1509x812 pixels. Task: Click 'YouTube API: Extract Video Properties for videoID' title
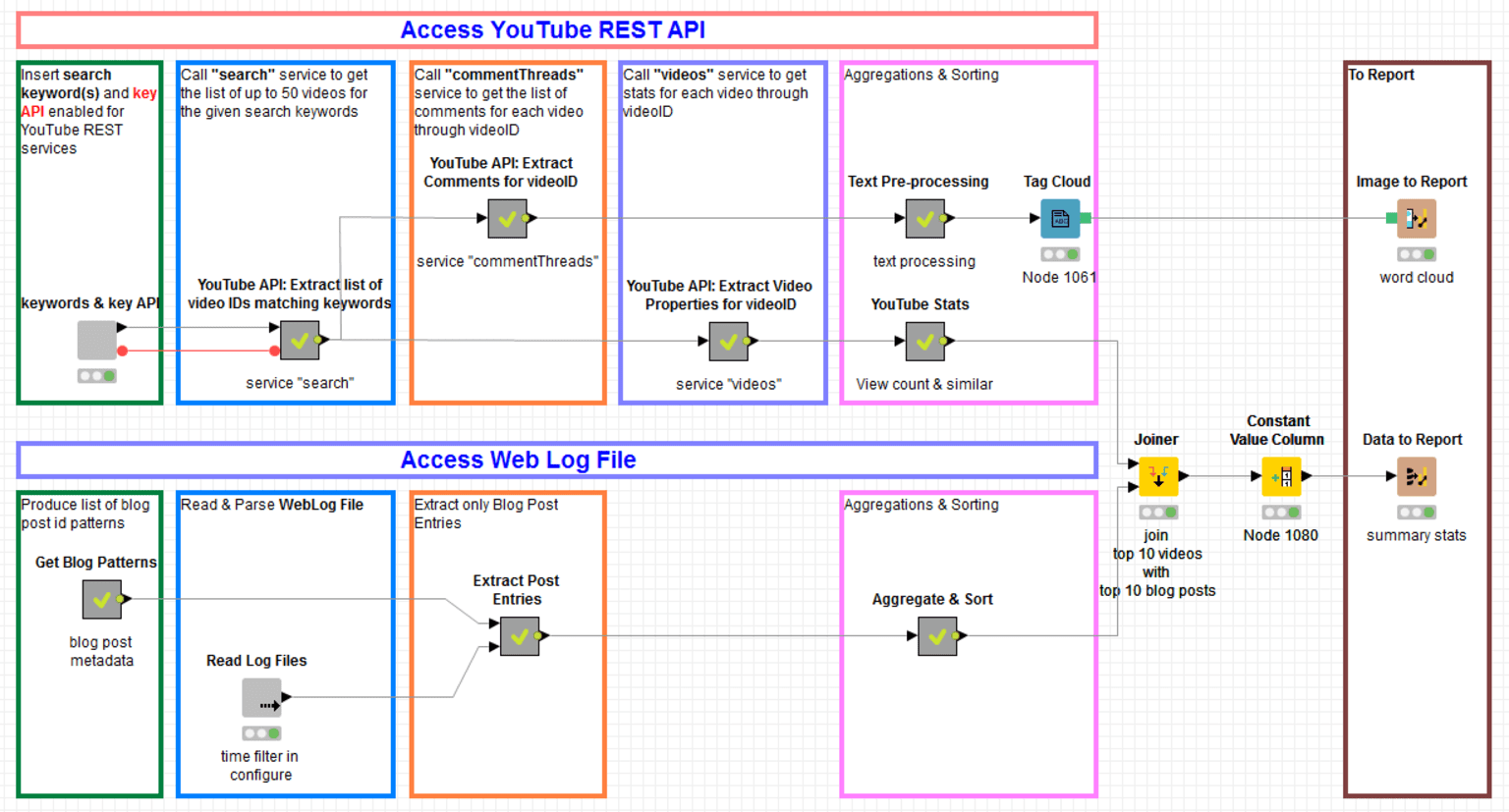[x=719, y=296]
